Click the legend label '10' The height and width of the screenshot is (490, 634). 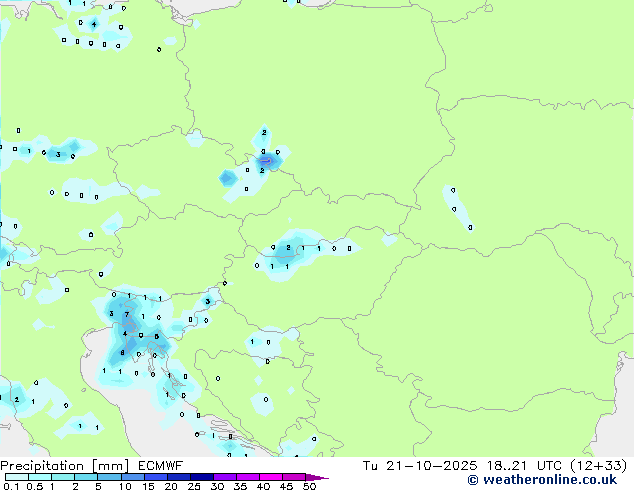pos(125,486)
